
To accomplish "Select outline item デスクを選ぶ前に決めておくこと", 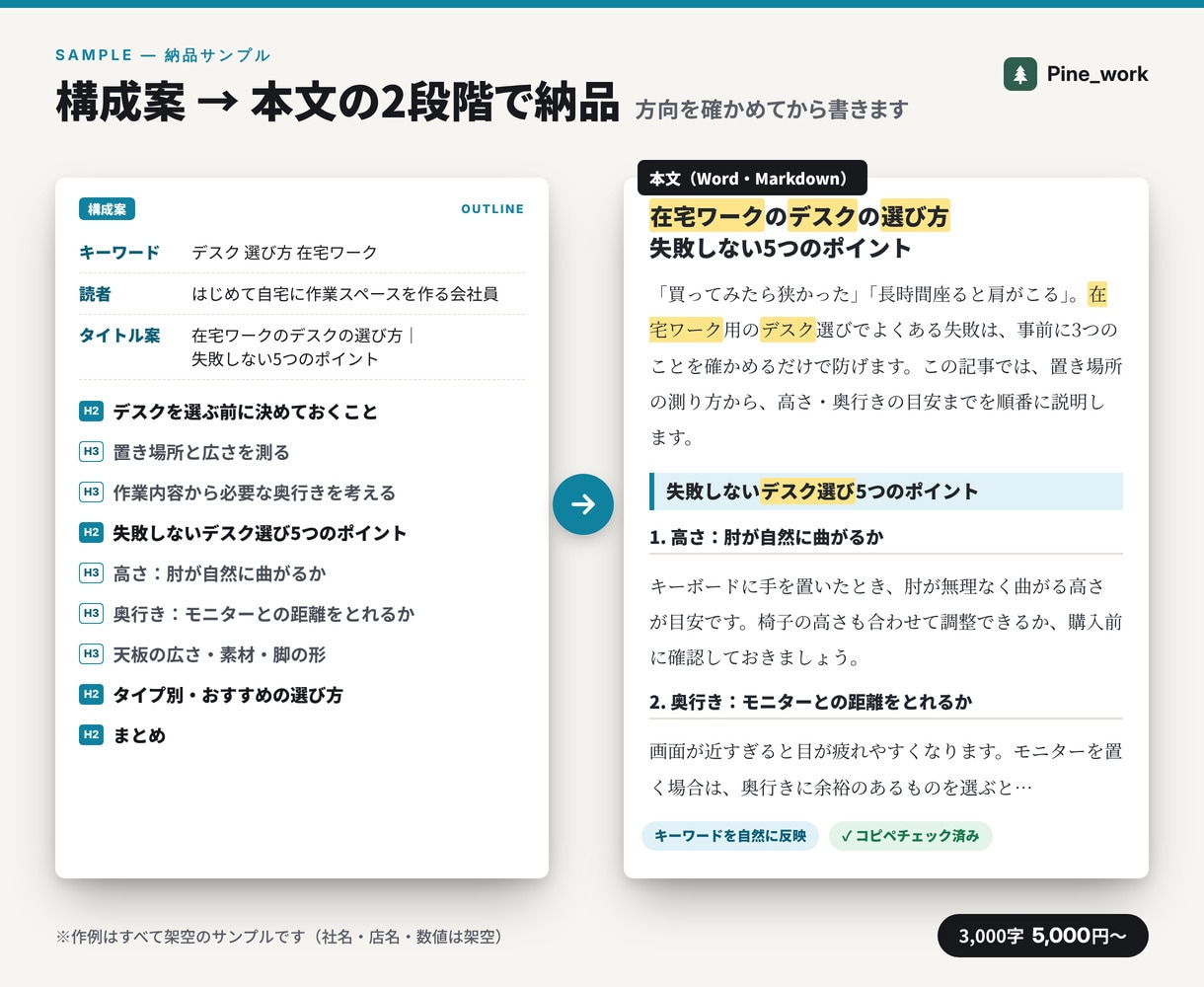I will [x=246, y=412].
